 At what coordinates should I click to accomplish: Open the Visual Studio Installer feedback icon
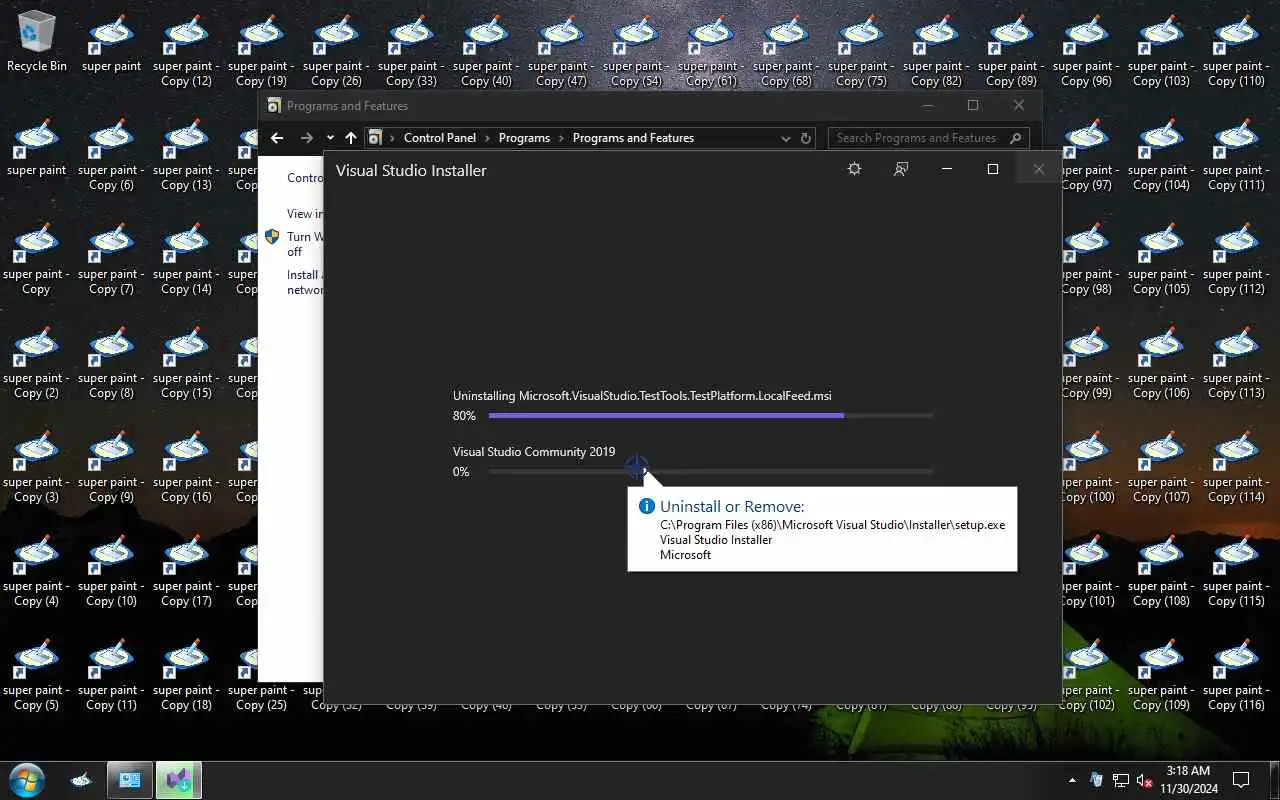[x=901, y=169]
